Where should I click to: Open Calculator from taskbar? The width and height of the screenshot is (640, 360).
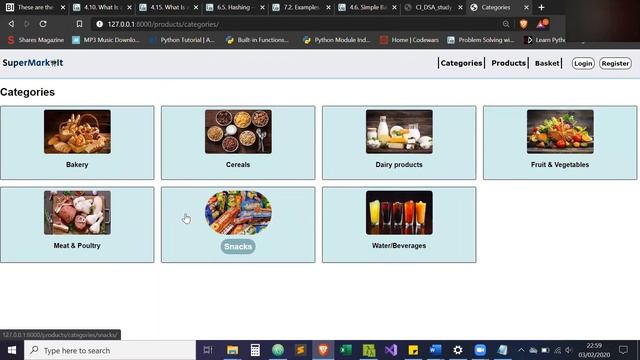coord(255,350)
